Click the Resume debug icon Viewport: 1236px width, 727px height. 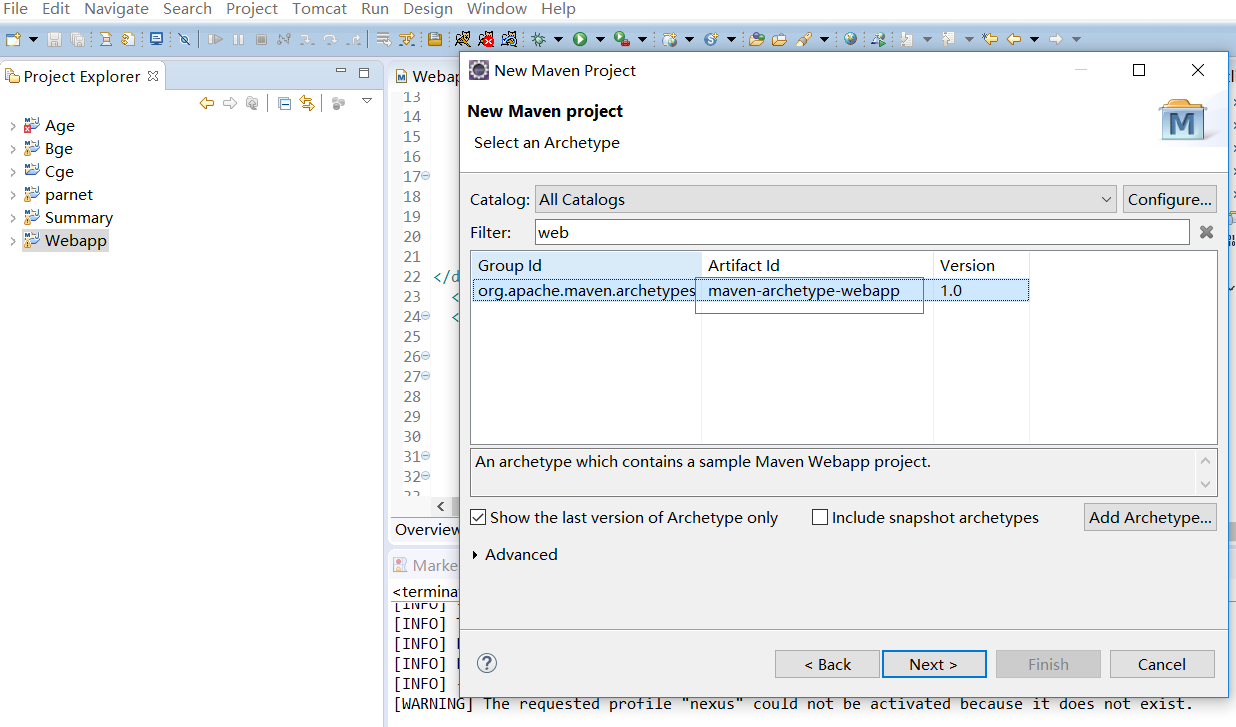click(215, 39)
